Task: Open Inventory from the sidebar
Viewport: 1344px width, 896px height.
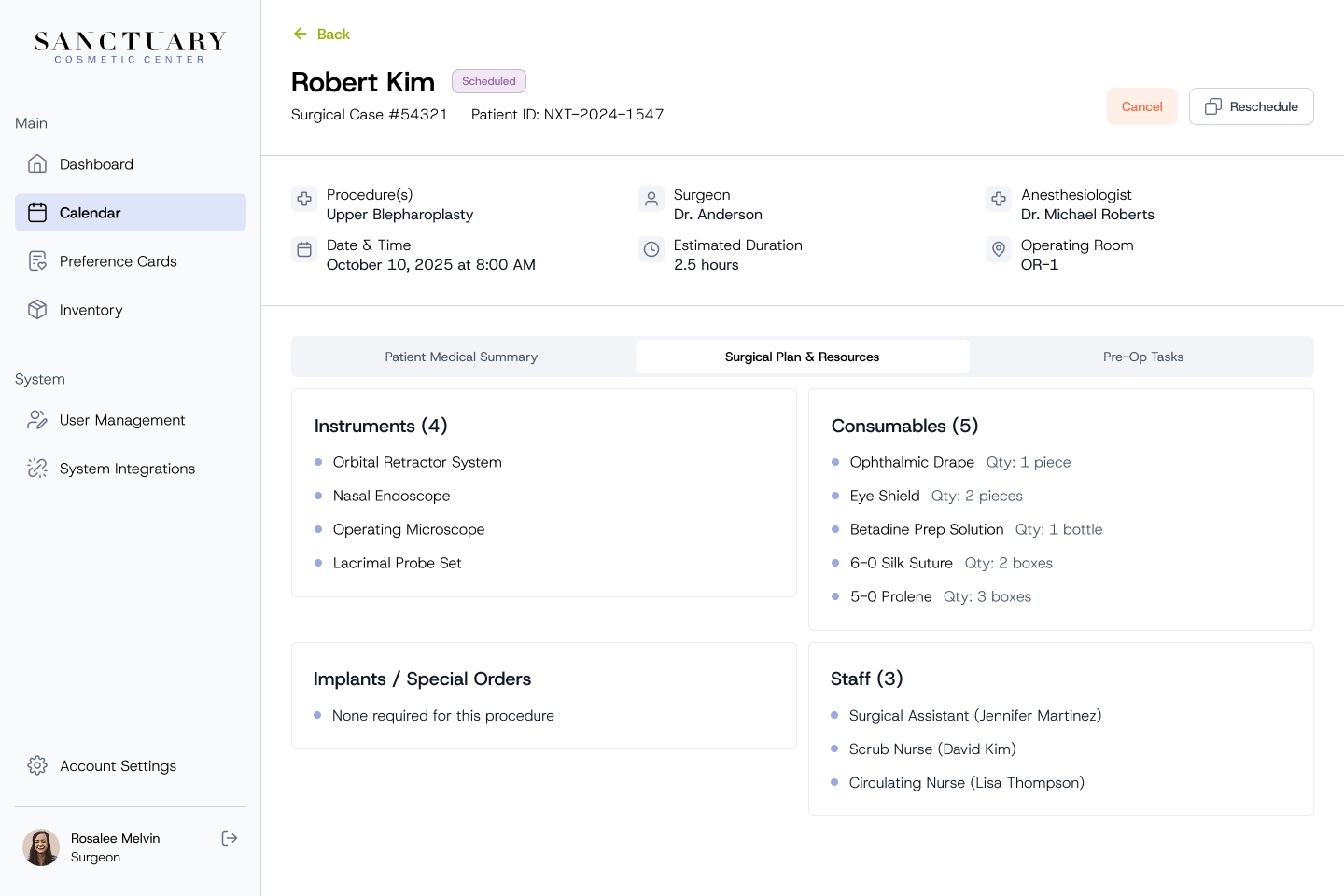Action: [131, 310]
